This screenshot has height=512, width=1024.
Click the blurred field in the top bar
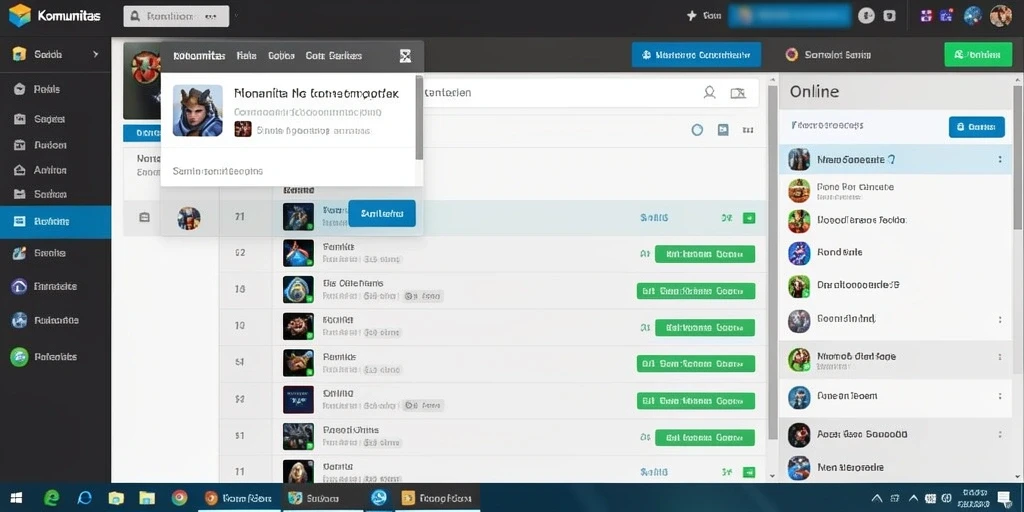click(x=790, y=16)
